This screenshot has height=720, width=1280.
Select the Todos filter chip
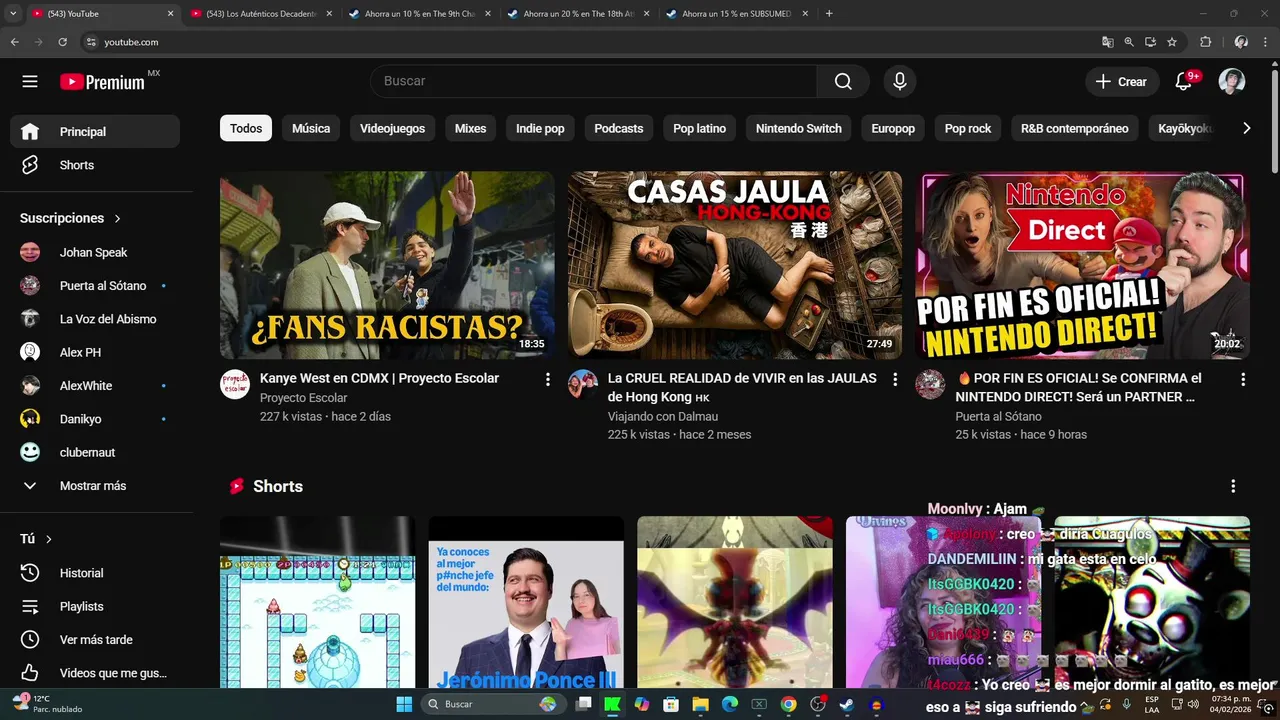tap(246, 128)
